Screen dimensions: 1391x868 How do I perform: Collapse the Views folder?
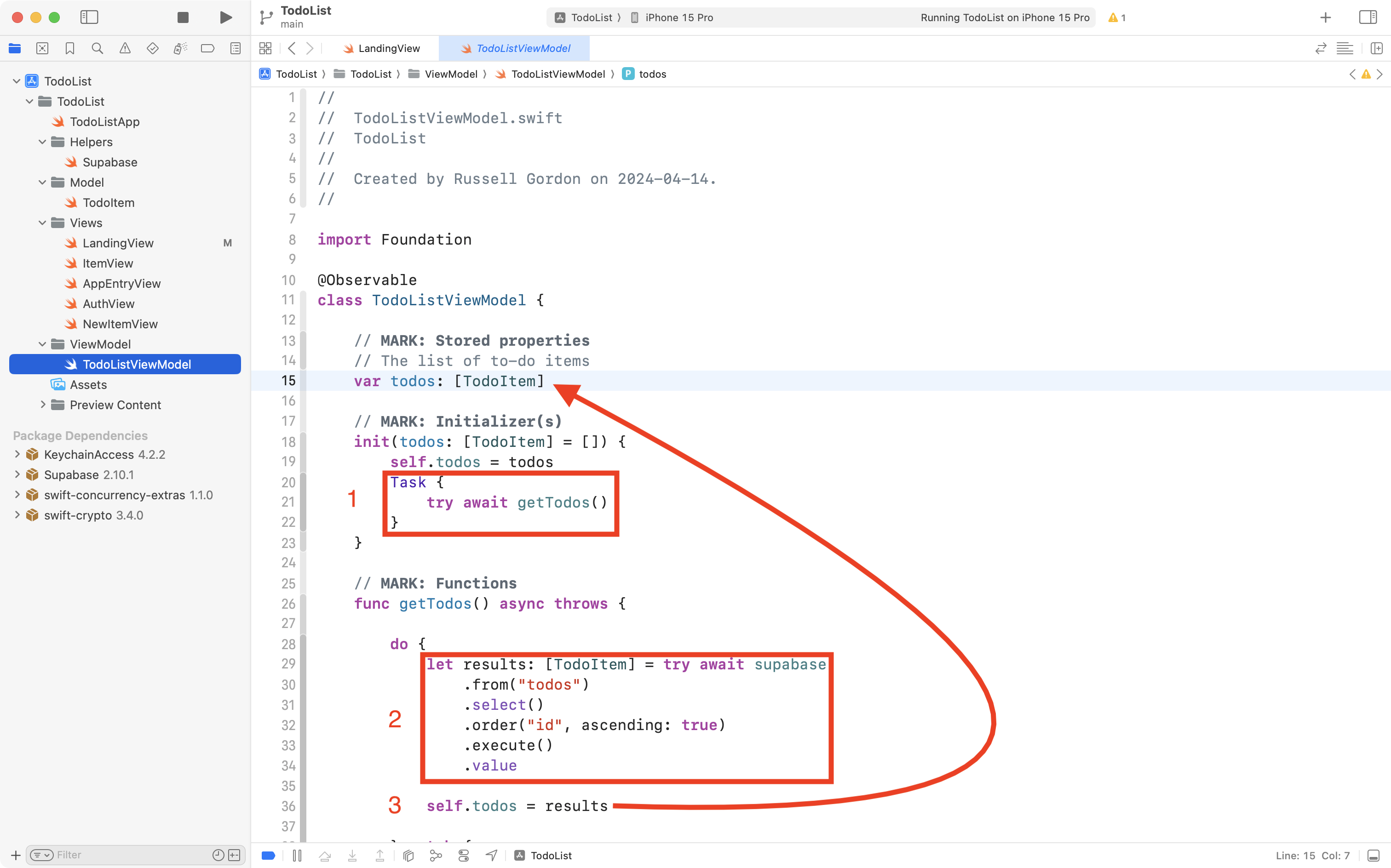[x=42, y=223]
